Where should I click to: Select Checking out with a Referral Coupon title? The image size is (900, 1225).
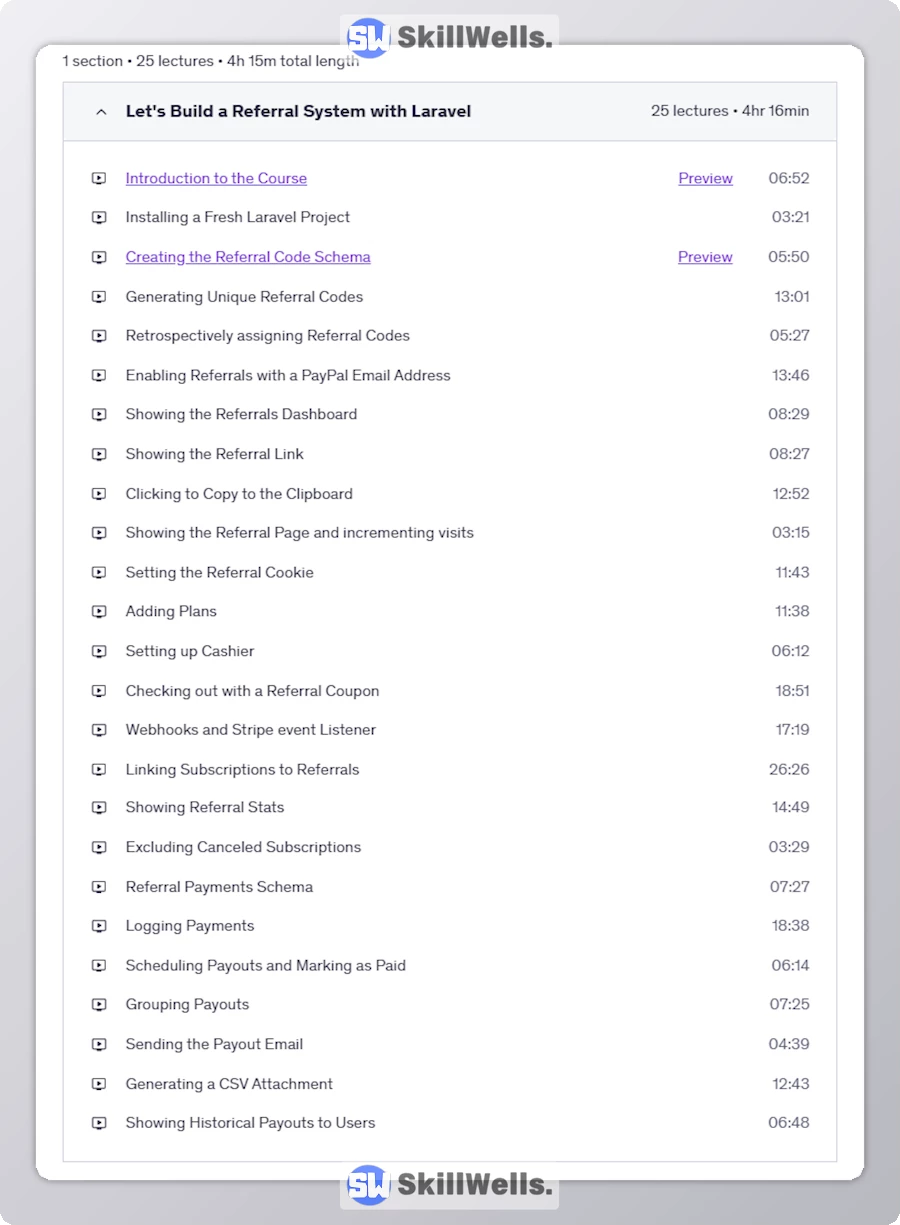click(x=252, y=691)
